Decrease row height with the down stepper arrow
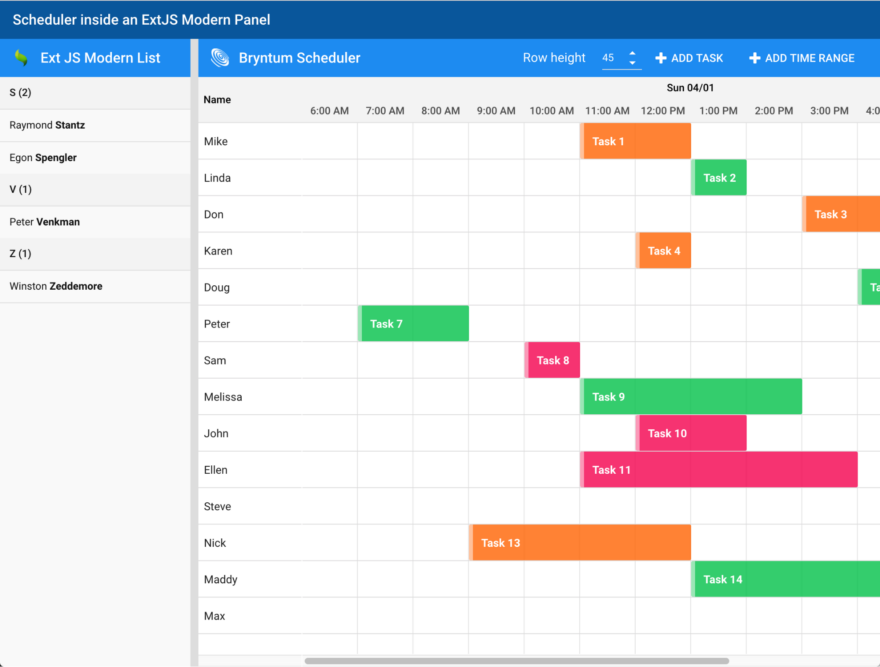This screenshot has height=667, width=880. point(633,63)
